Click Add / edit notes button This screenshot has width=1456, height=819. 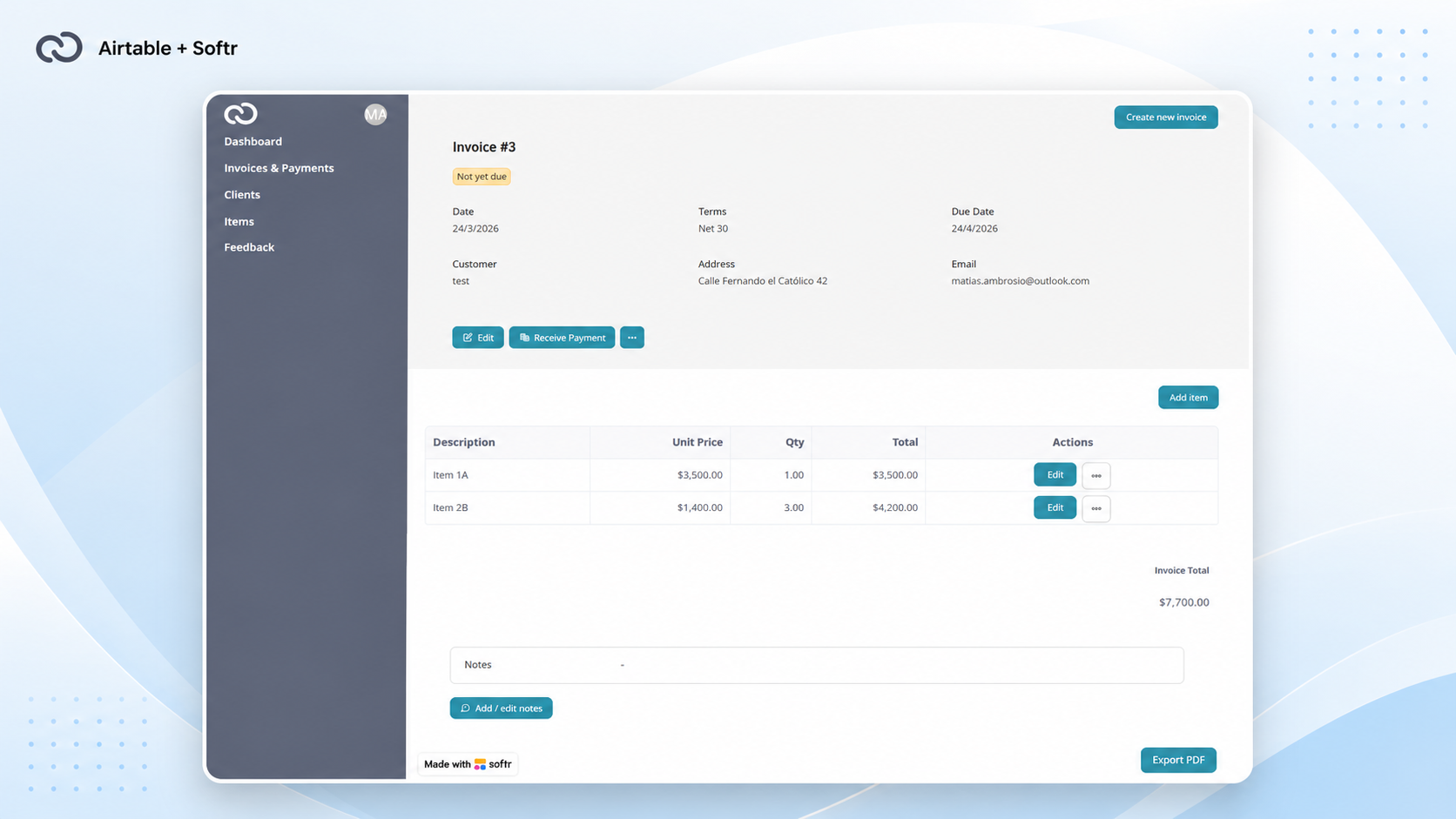pos(501,708)
